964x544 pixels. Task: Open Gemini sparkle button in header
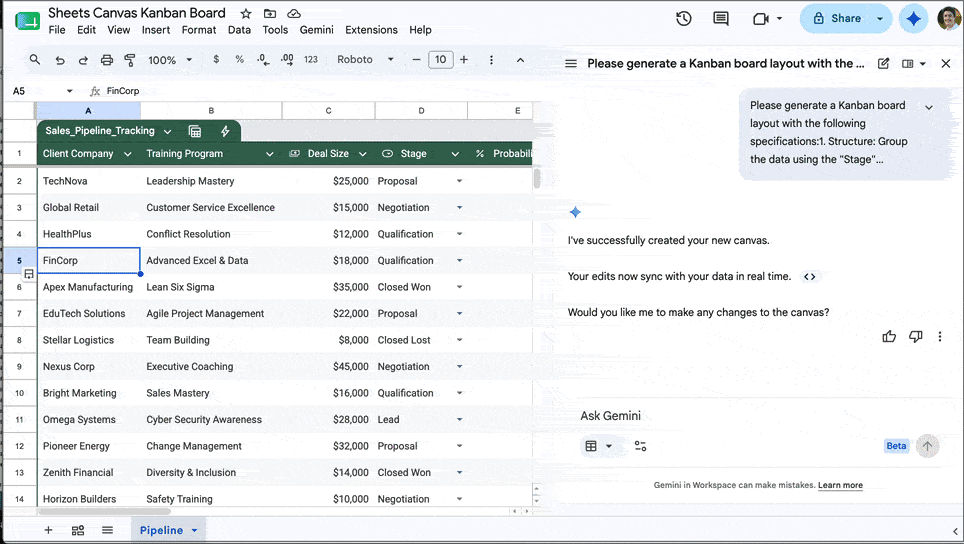[x=914, y=19]
